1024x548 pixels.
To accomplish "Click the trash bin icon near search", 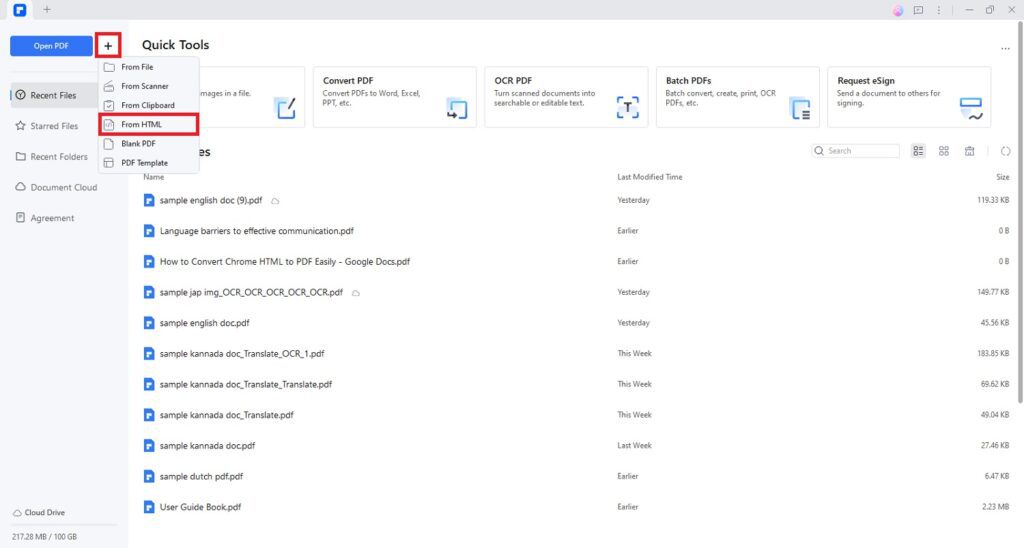I will click(x=969, y=151).
